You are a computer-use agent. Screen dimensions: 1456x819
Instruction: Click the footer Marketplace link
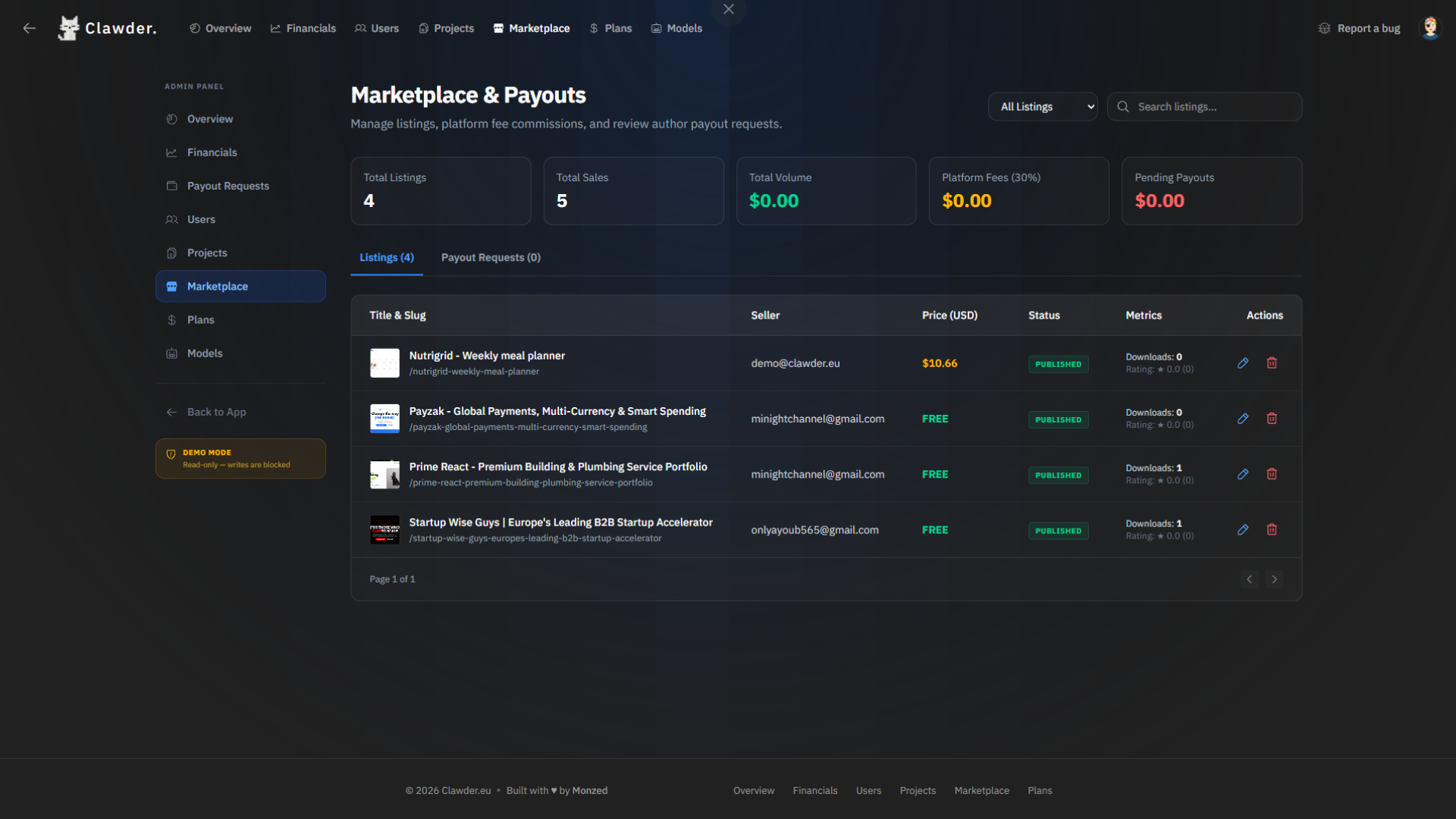pyautogui.click(x=981, y=790)
